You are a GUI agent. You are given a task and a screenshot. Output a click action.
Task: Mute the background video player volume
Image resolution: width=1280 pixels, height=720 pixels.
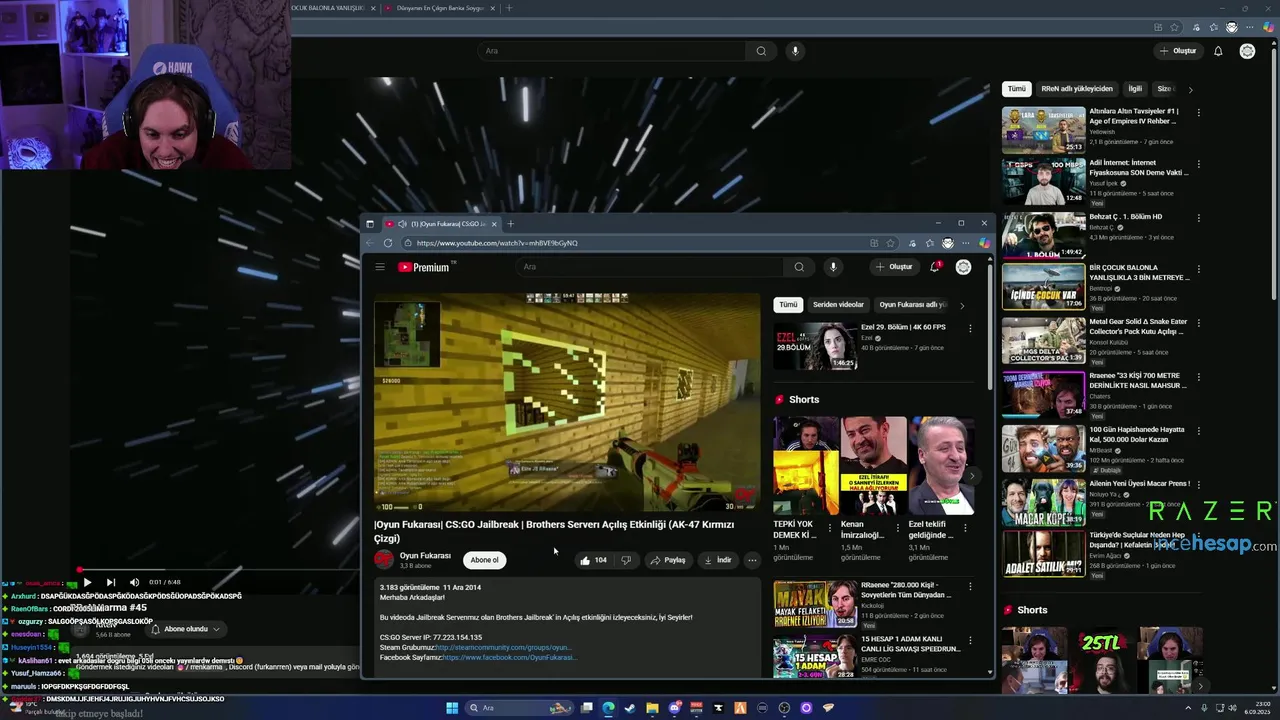pyautogui.click(x=134, y=582)
